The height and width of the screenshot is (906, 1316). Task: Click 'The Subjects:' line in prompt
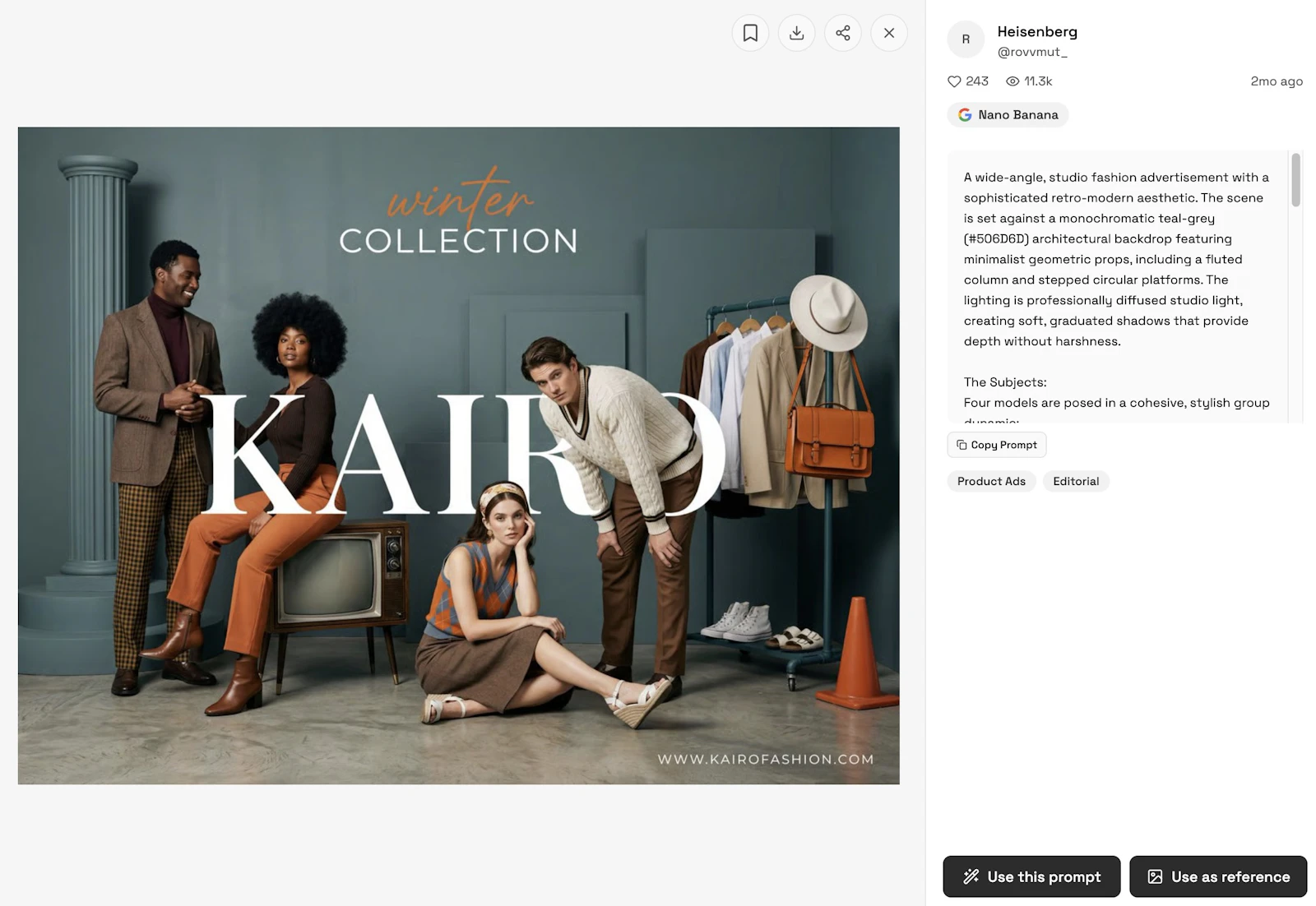click(x=1005, y=382)
